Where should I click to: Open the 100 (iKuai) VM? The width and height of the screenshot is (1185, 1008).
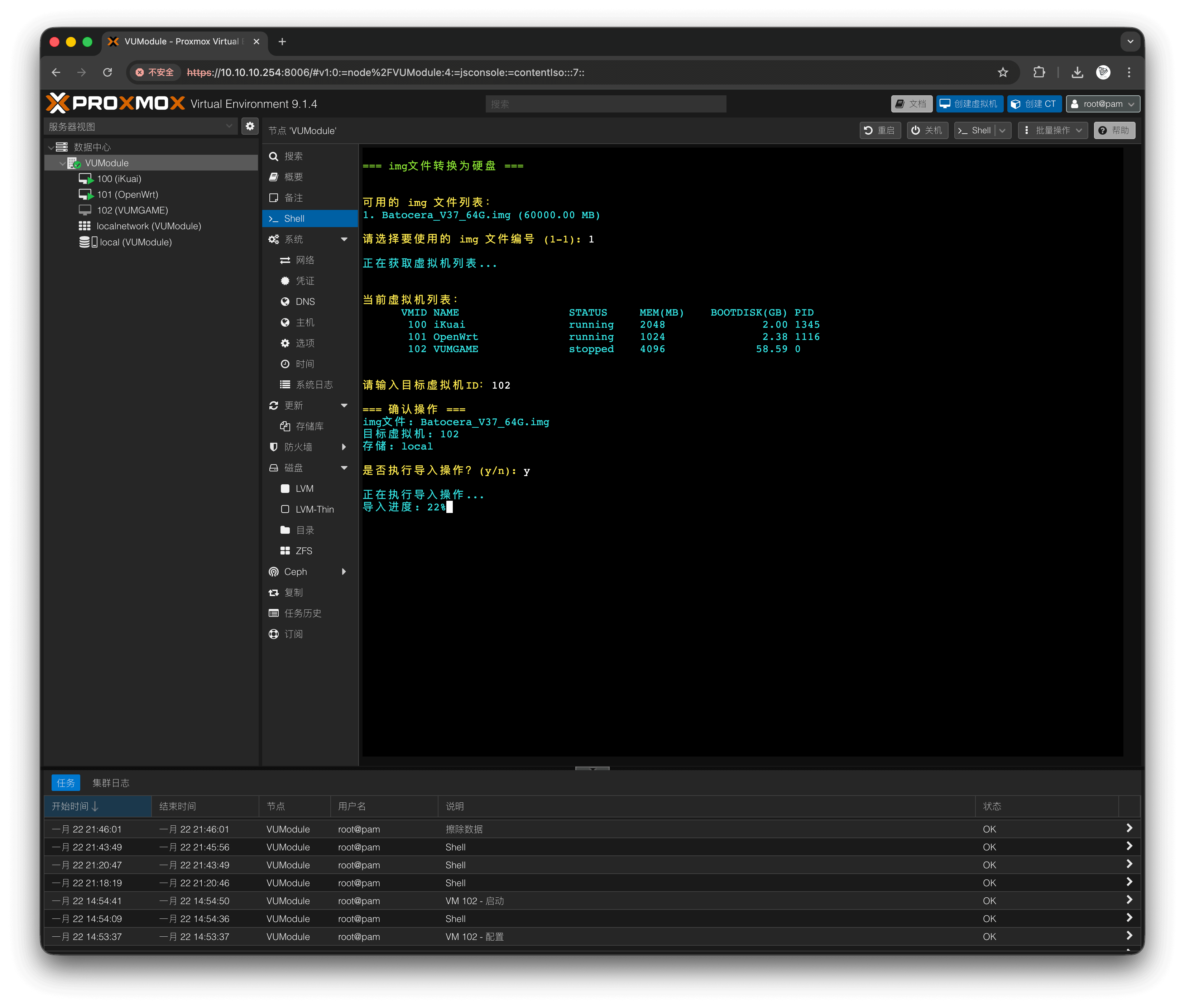(x=119, y=179)
